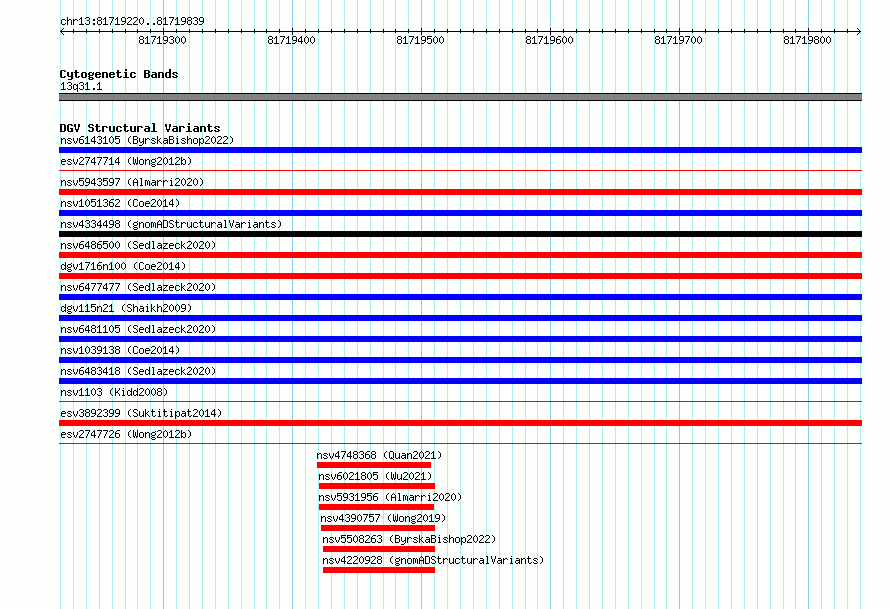Click the short red bar for nsv5508263
Viewport: 890px width, 609px height.
click(x=379, y=549)
